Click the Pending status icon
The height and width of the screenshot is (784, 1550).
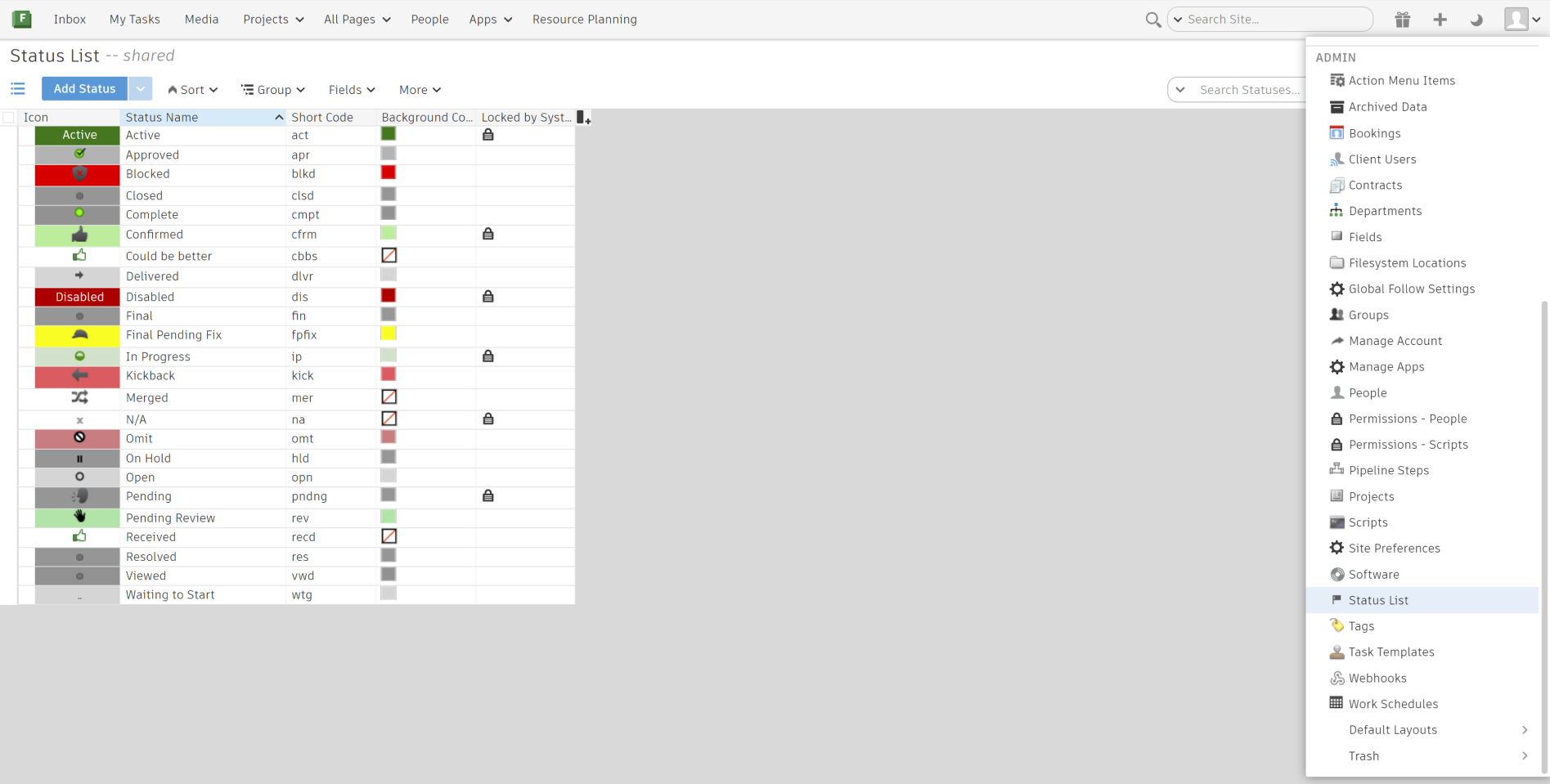click(x=79, y=496)
